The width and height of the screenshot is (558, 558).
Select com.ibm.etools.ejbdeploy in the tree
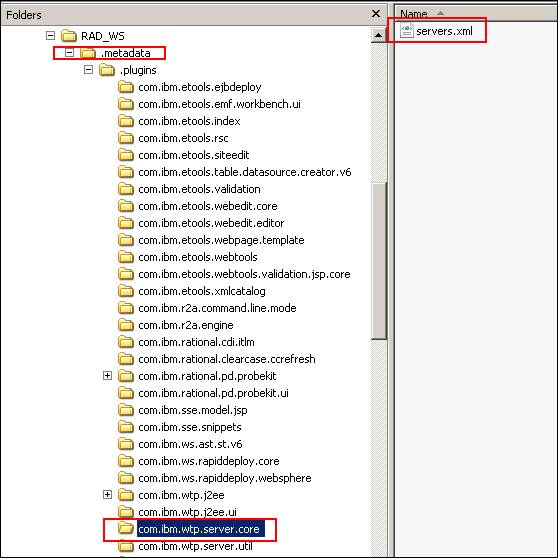[x=200, y=87]
